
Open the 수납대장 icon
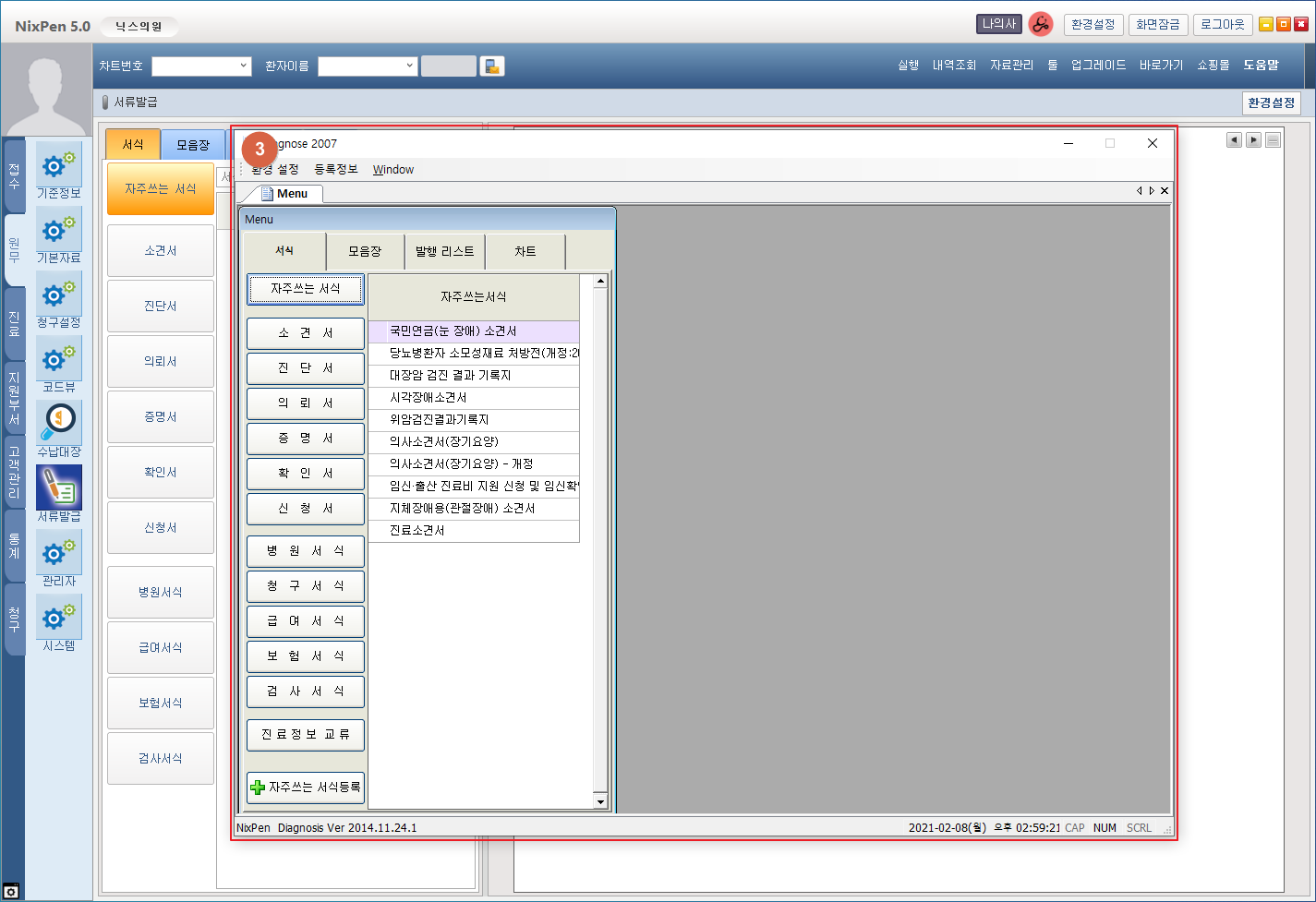[59, 423]
